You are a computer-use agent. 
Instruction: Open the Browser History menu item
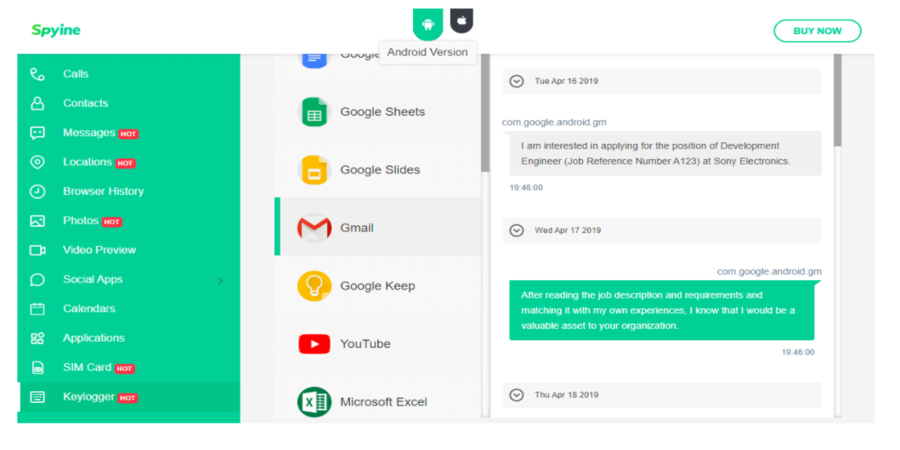pyautogui.click(x=129, y=192)
